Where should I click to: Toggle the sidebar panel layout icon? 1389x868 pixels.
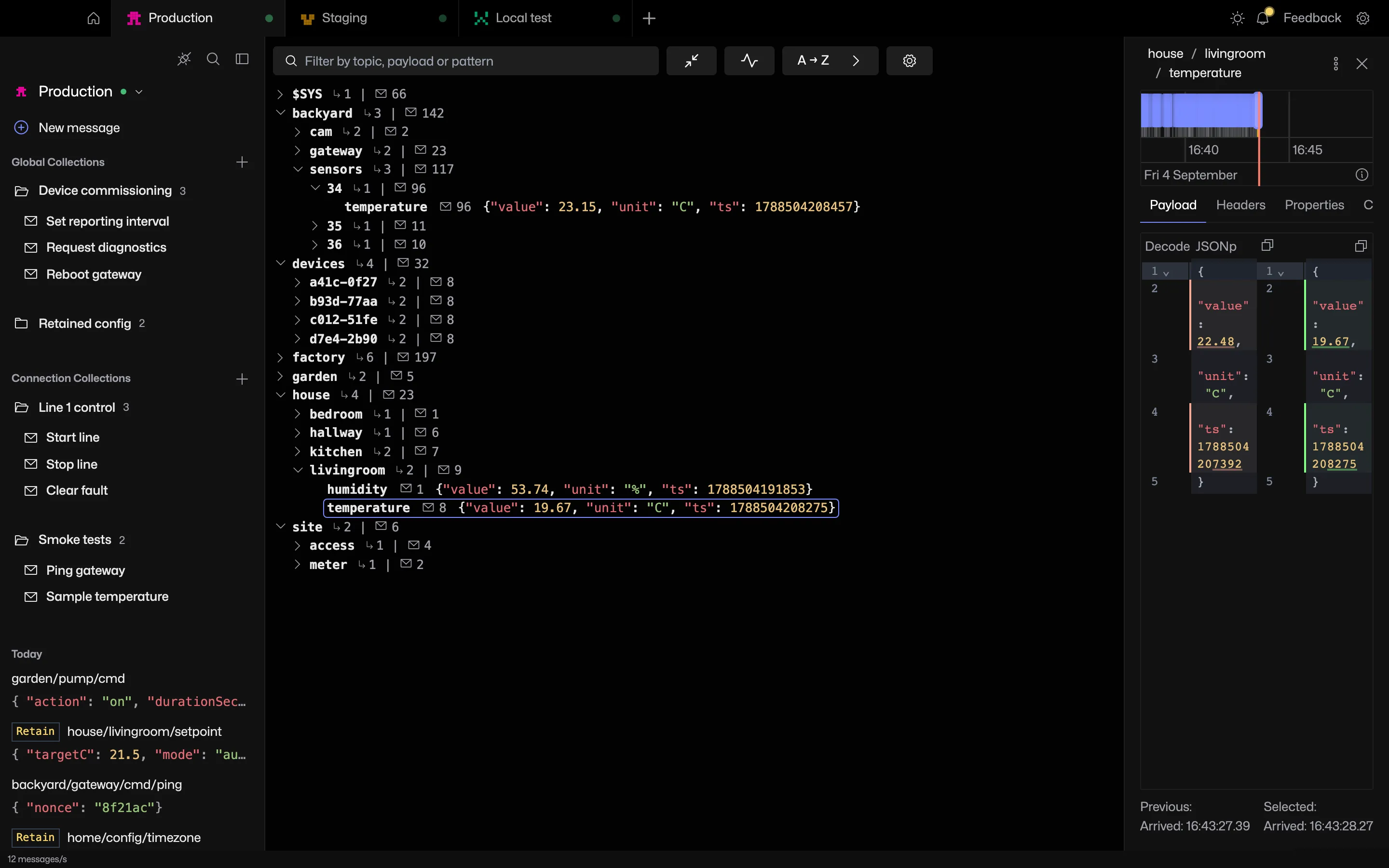point(242,59)
